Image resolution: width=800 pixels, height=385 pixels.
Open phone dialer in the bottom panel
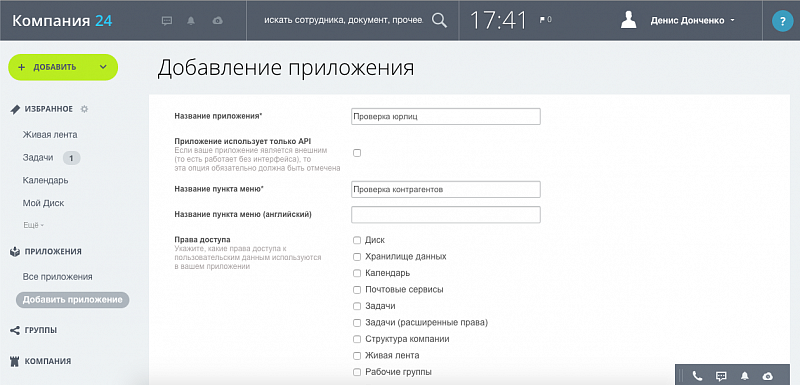pos(697,376)
